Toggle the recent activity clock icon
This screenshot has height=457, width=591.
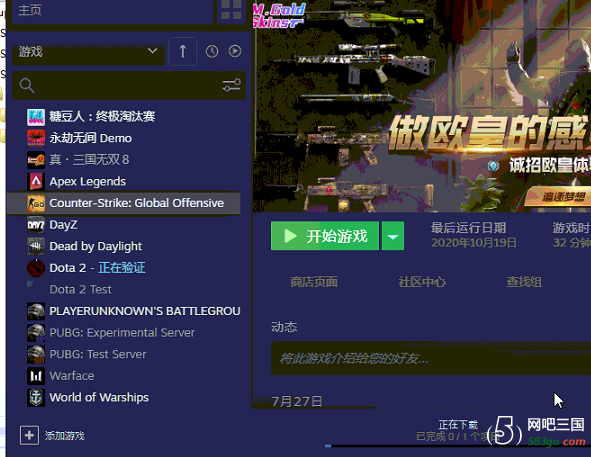pyautogui.click(x=212, y=51)
